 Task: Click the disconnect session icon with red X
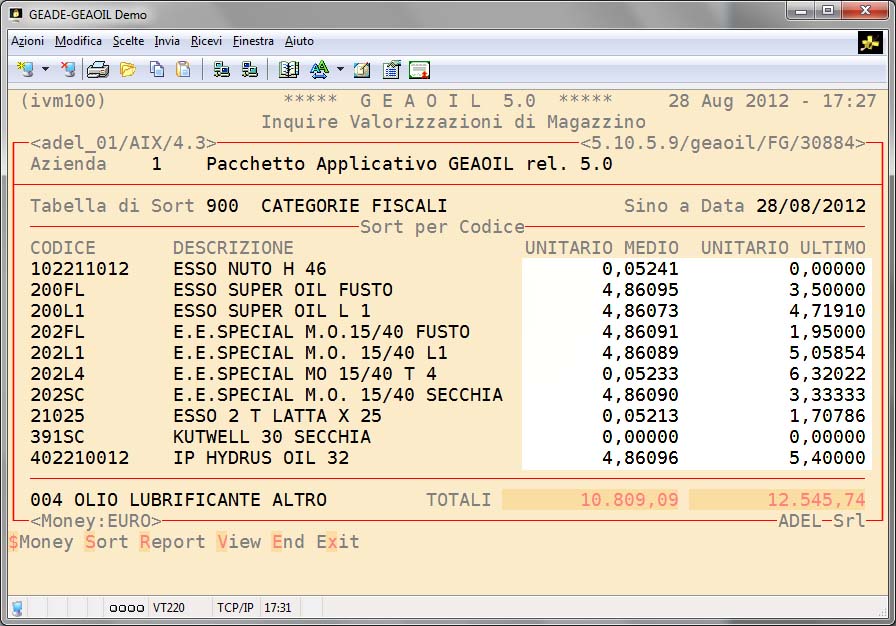[x=67, y=69]
